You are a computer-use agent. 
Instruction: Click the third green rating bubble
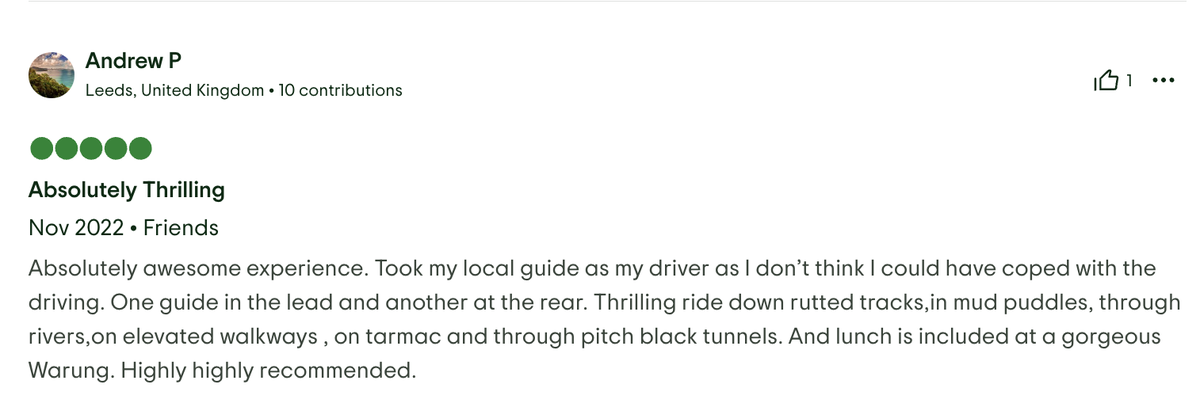point(92,149)
